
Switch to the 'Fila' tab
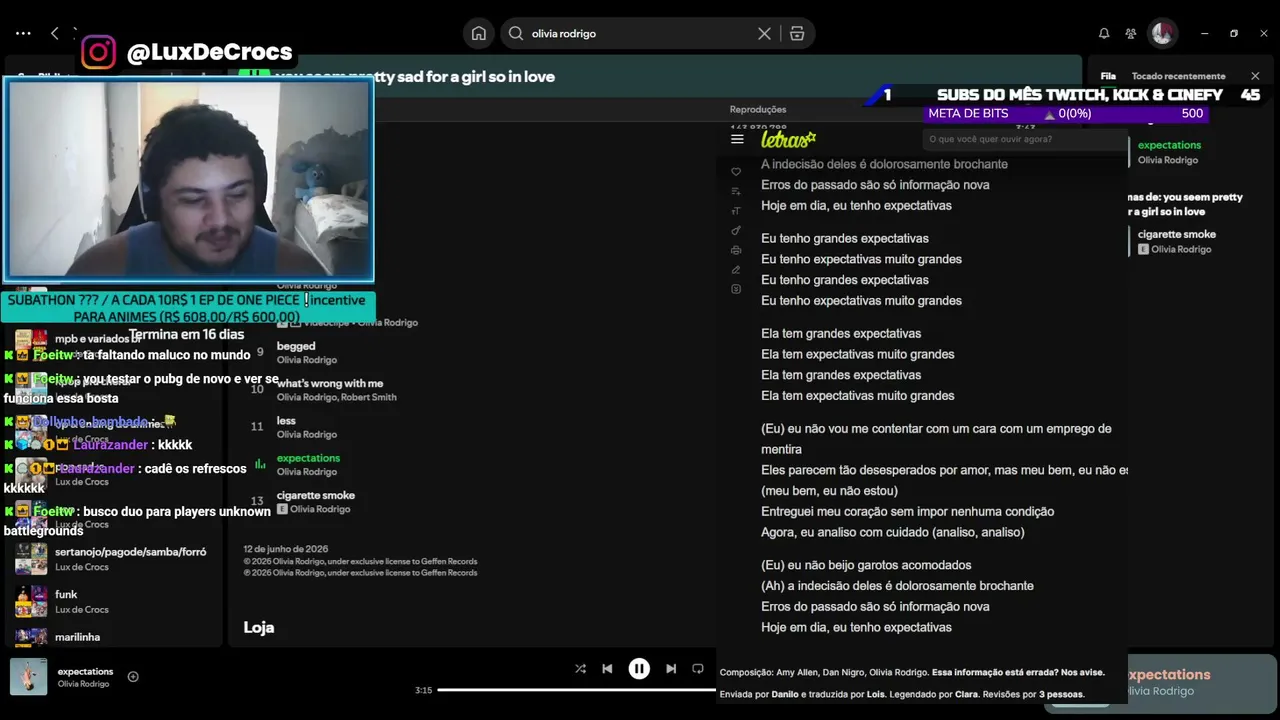[1108, 76]
